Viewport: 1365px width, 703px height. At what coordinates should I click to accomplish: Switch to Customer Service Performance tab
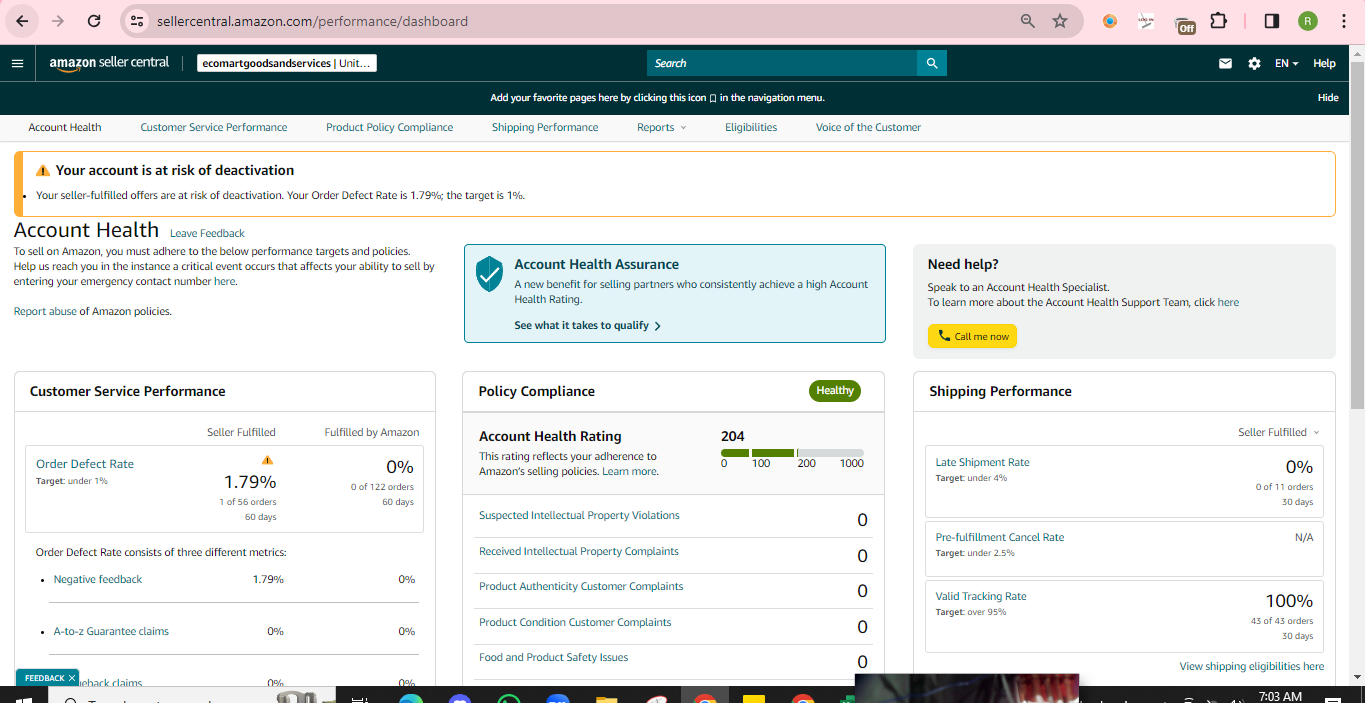(x=214, y=127)
